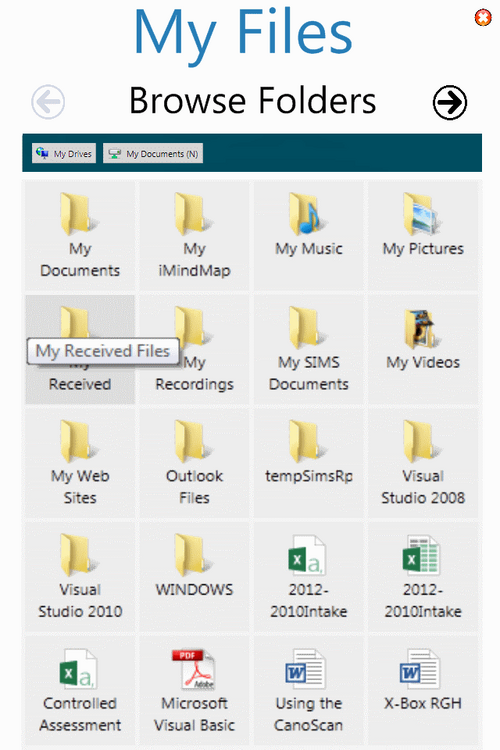
Task: Open the My SIMS Documents folder
Action: (309, 349)
